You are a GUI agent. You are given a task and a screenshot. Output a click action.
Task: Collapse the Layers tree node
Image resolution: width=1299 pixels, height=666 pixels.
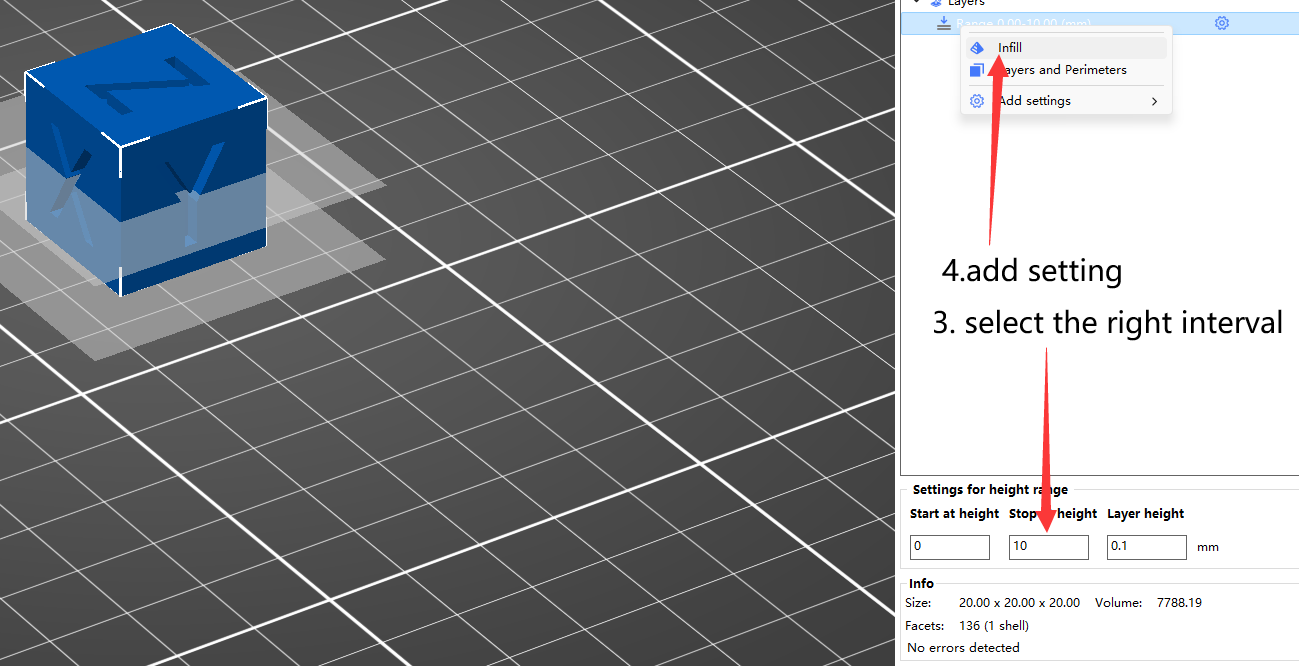(917, 4)
